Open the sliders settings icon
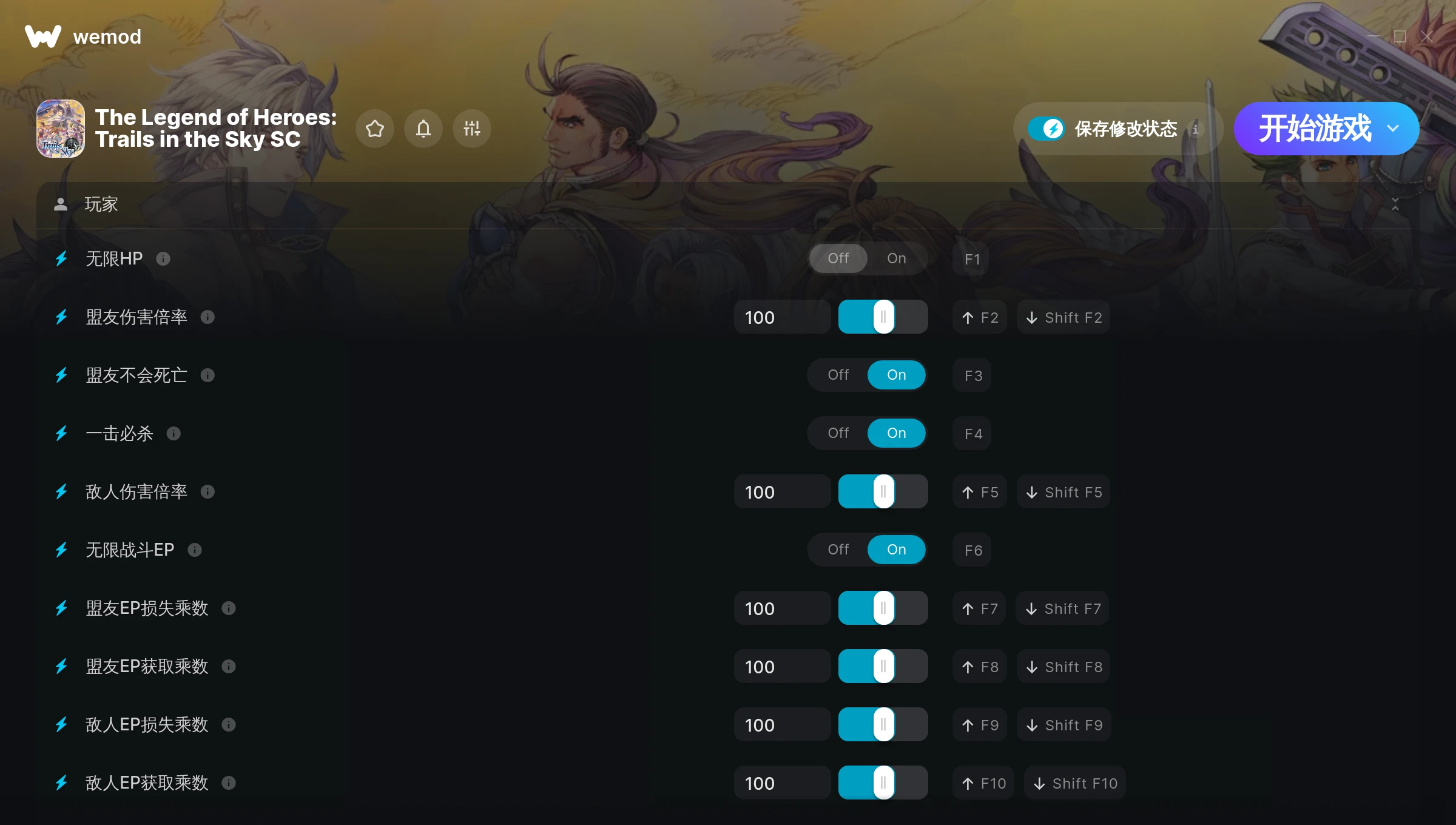This screenshot has height=825, width=1456. click(x=472, y=129)
